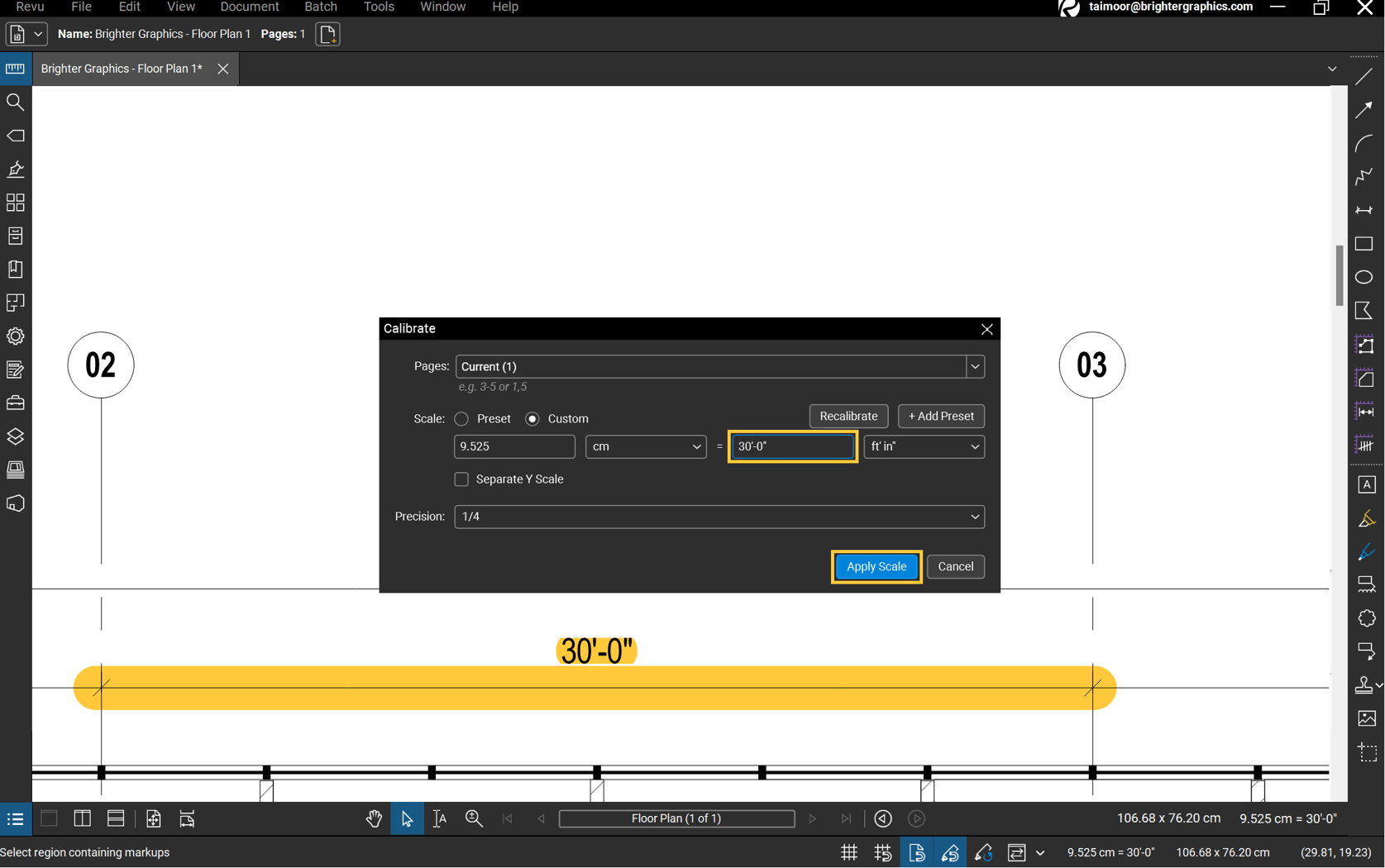This screenshot has height=868, width=1385.
Task: Toggle the document grid display
Action: [x=848, y=852]
